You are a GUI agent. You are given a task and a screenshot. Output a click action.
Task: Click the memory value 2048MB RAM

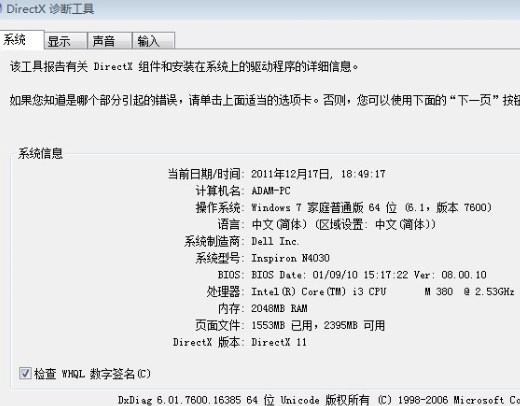click(x=279, y=308)
